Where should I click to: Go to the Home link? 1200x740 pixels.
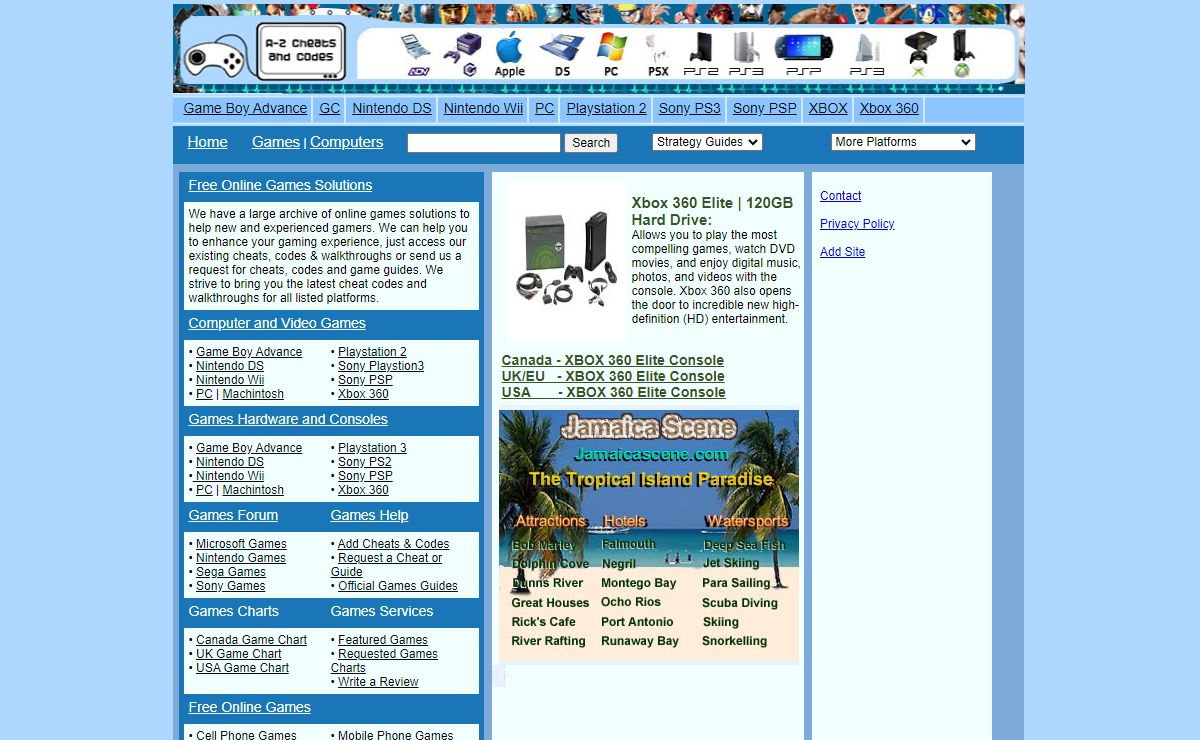[207, 142]
